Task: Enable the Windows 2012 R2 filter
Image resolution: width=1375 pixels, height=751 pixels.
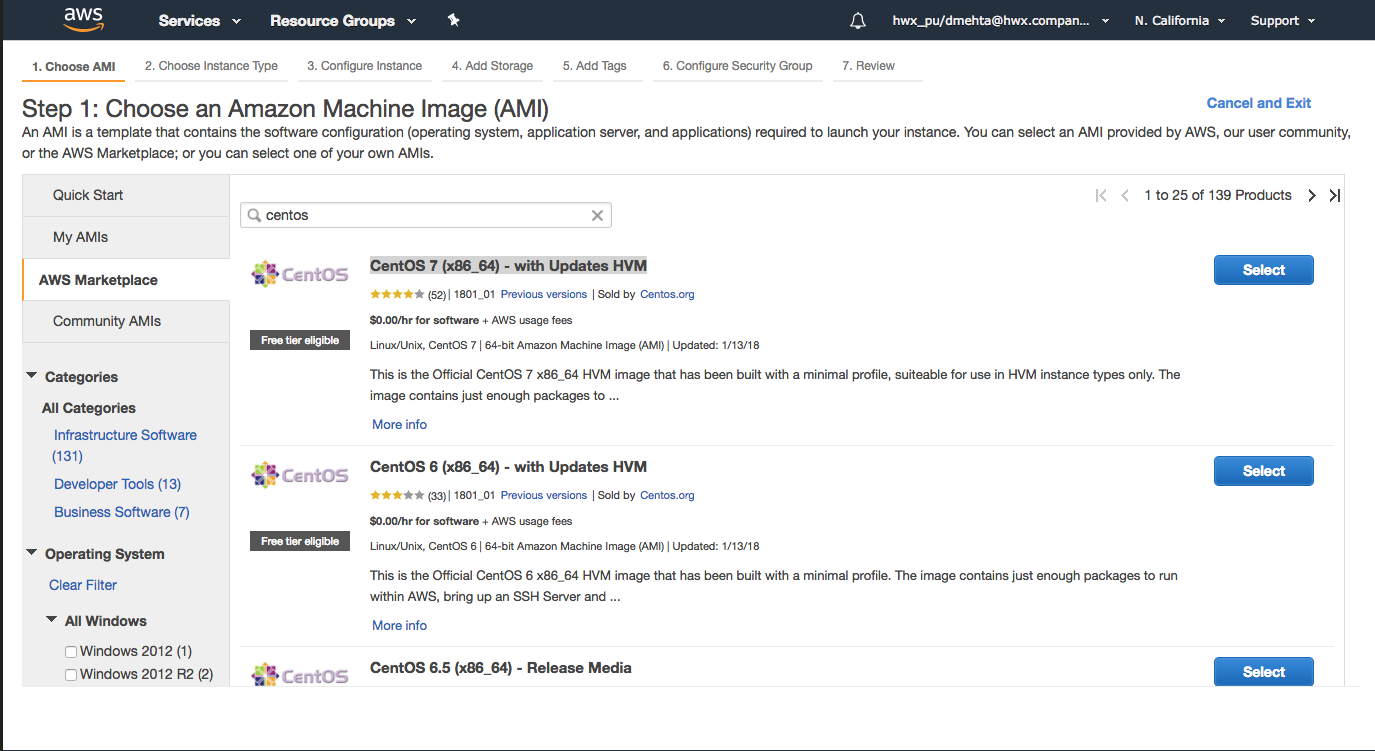Action: [70, 674]
